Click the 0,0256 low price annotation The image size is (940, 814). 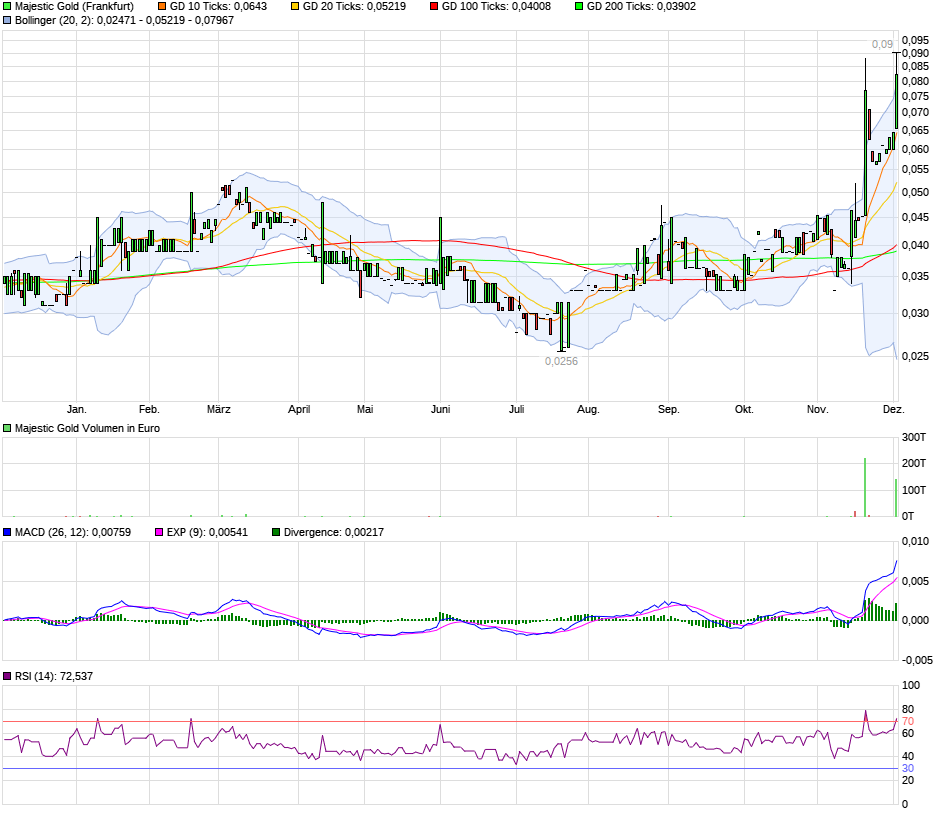(x=561, y=361)
